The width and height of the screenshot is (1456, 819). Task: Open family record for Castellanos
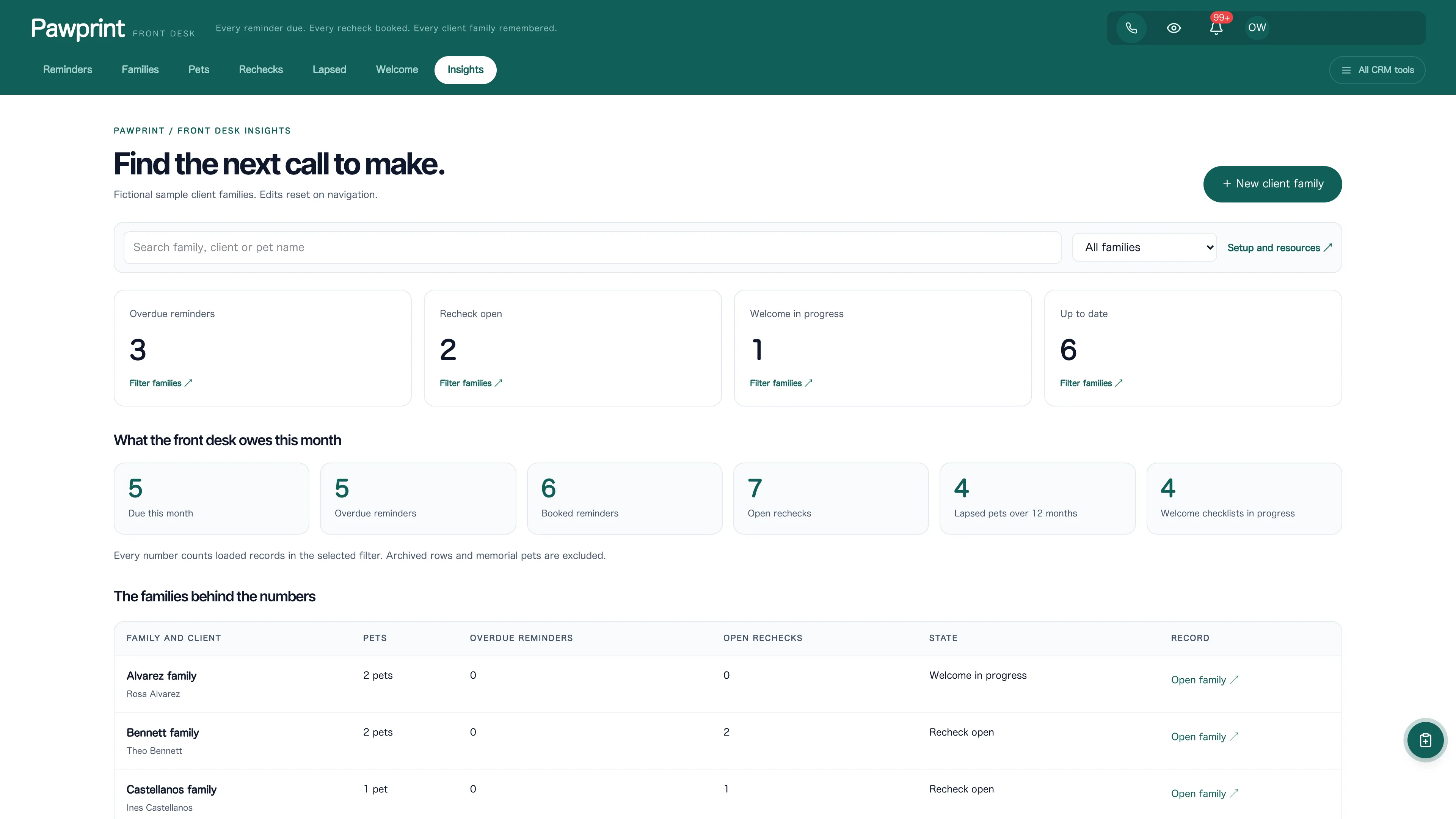pyautogui.click(x=1205, y=794)
